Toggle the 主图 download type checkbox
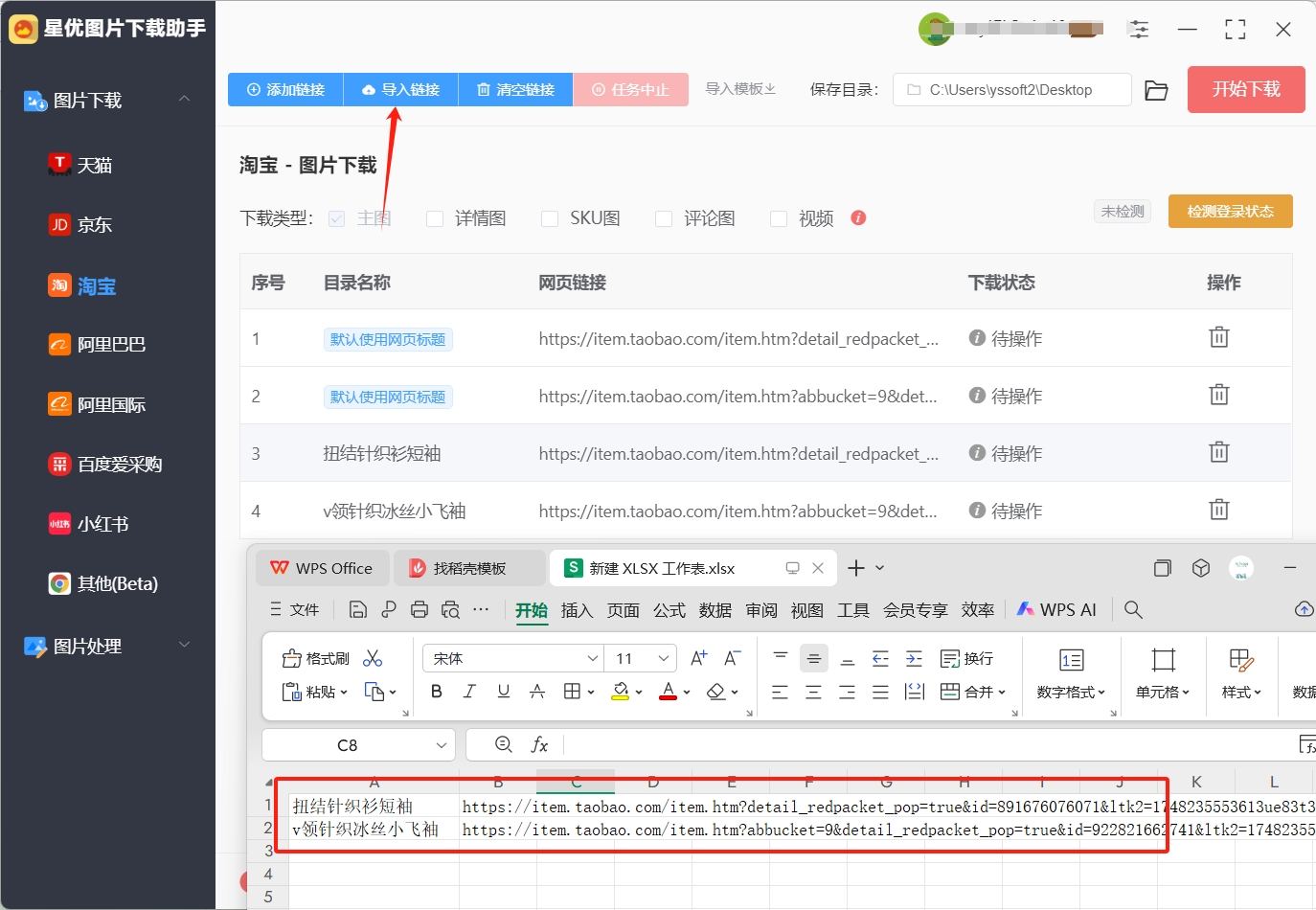The height and width of the screenshot is (910, 1316). click(x=336, y=218)
